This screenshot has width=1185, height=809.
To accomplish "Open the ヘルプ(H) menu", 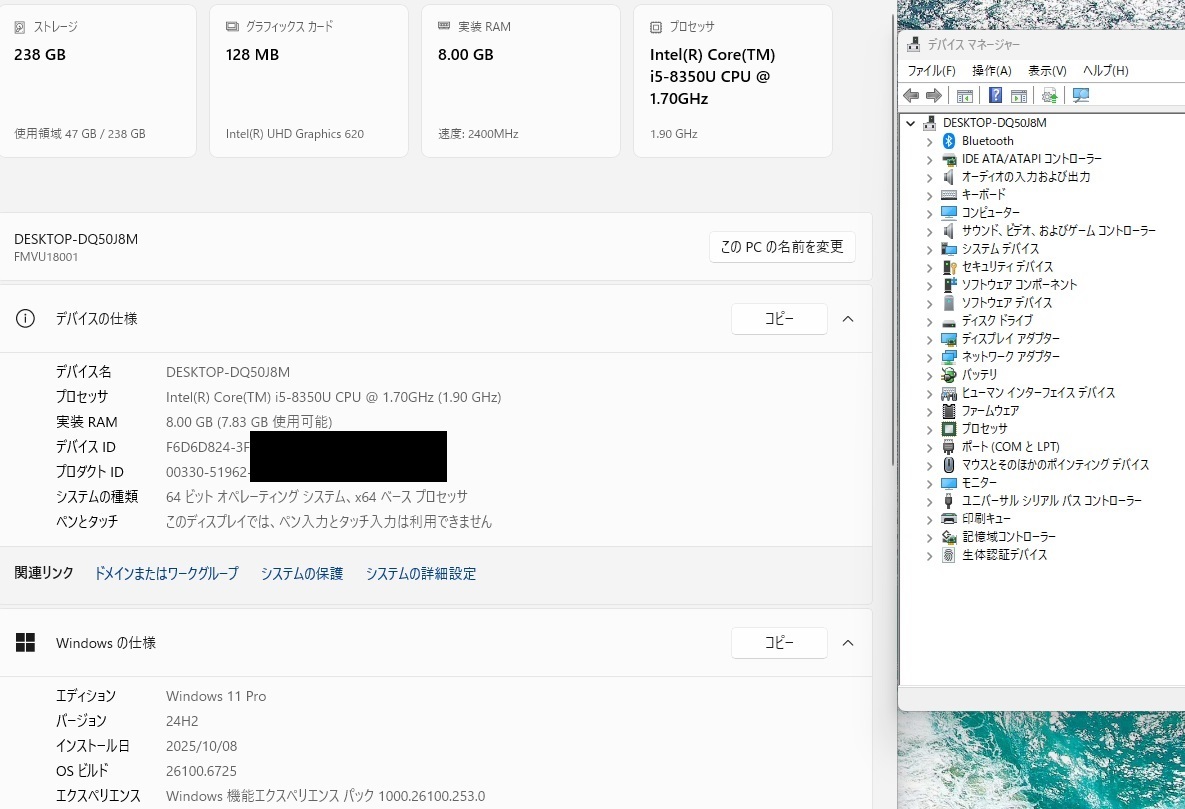I will pos(1106,70).
